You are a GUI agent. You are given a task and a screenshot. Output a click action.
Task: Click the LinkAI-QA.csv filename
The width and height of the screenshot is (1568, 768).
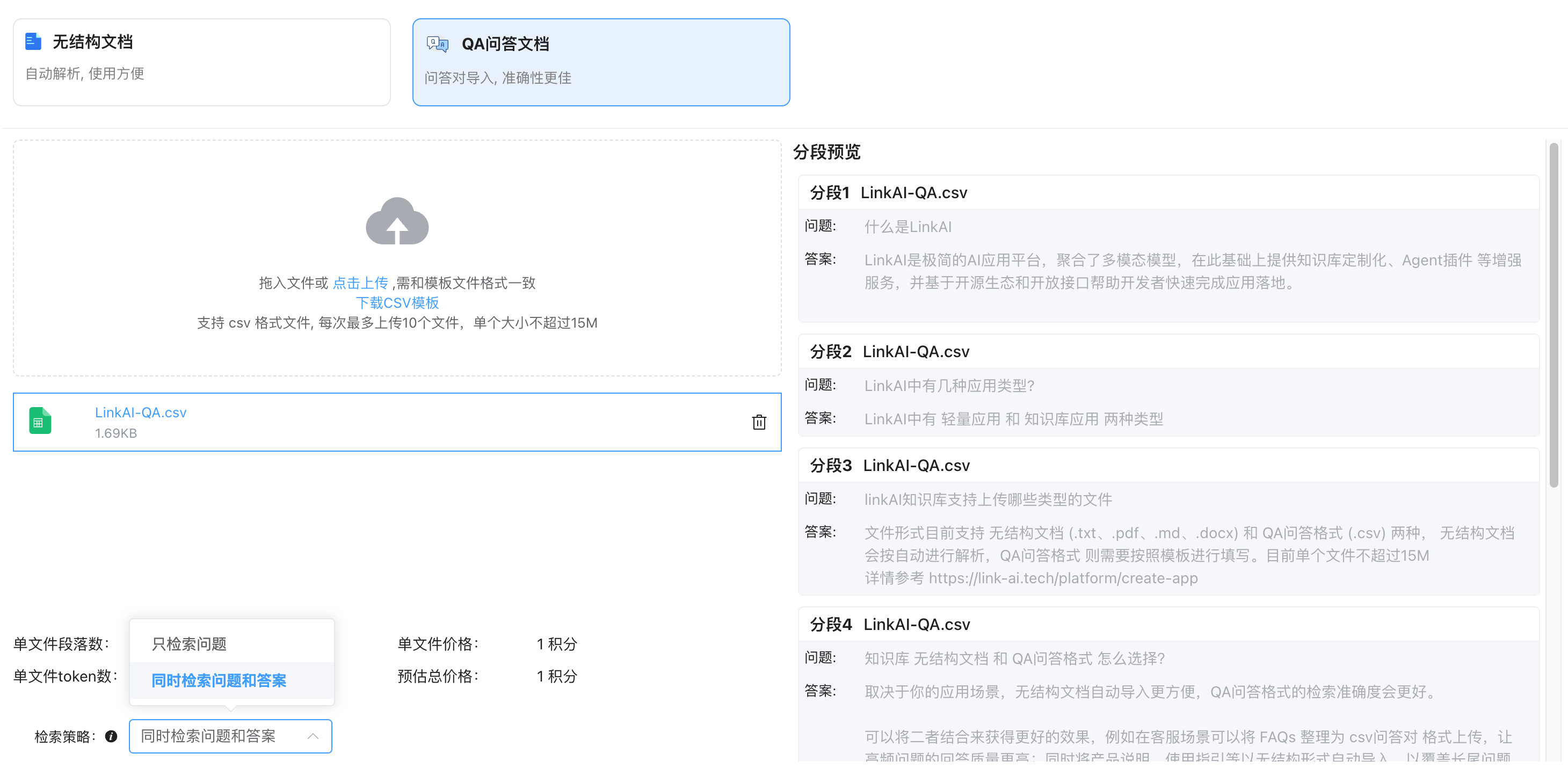point(141,412)
